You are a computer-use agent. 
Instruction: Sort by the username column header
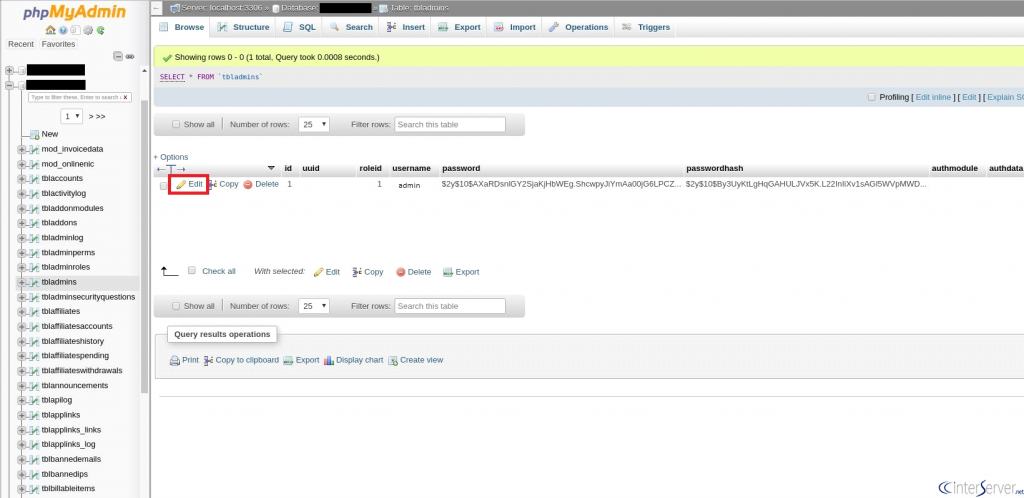(411, 168)
